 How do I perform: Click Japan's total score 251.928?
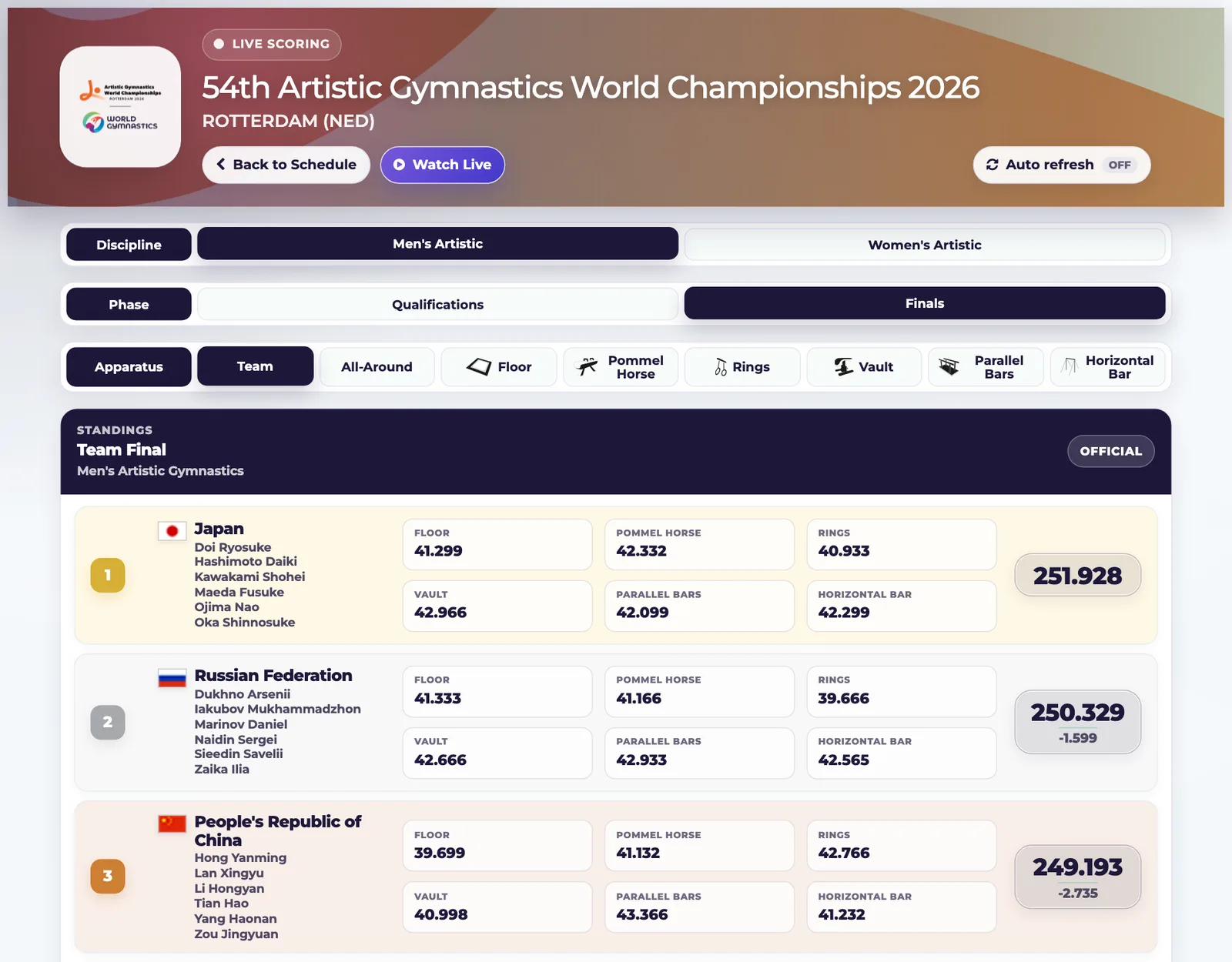pos(1077,576)
